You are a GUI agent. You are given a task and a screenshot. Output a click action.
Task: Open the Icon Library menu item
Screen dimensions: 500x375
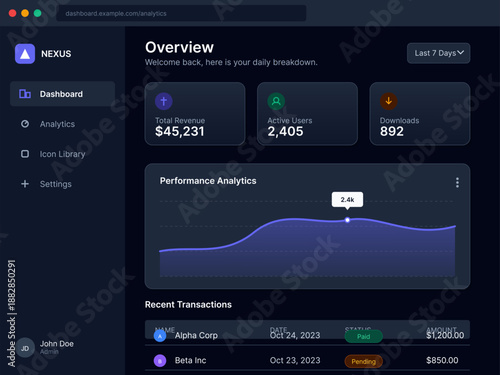(63, 154)
